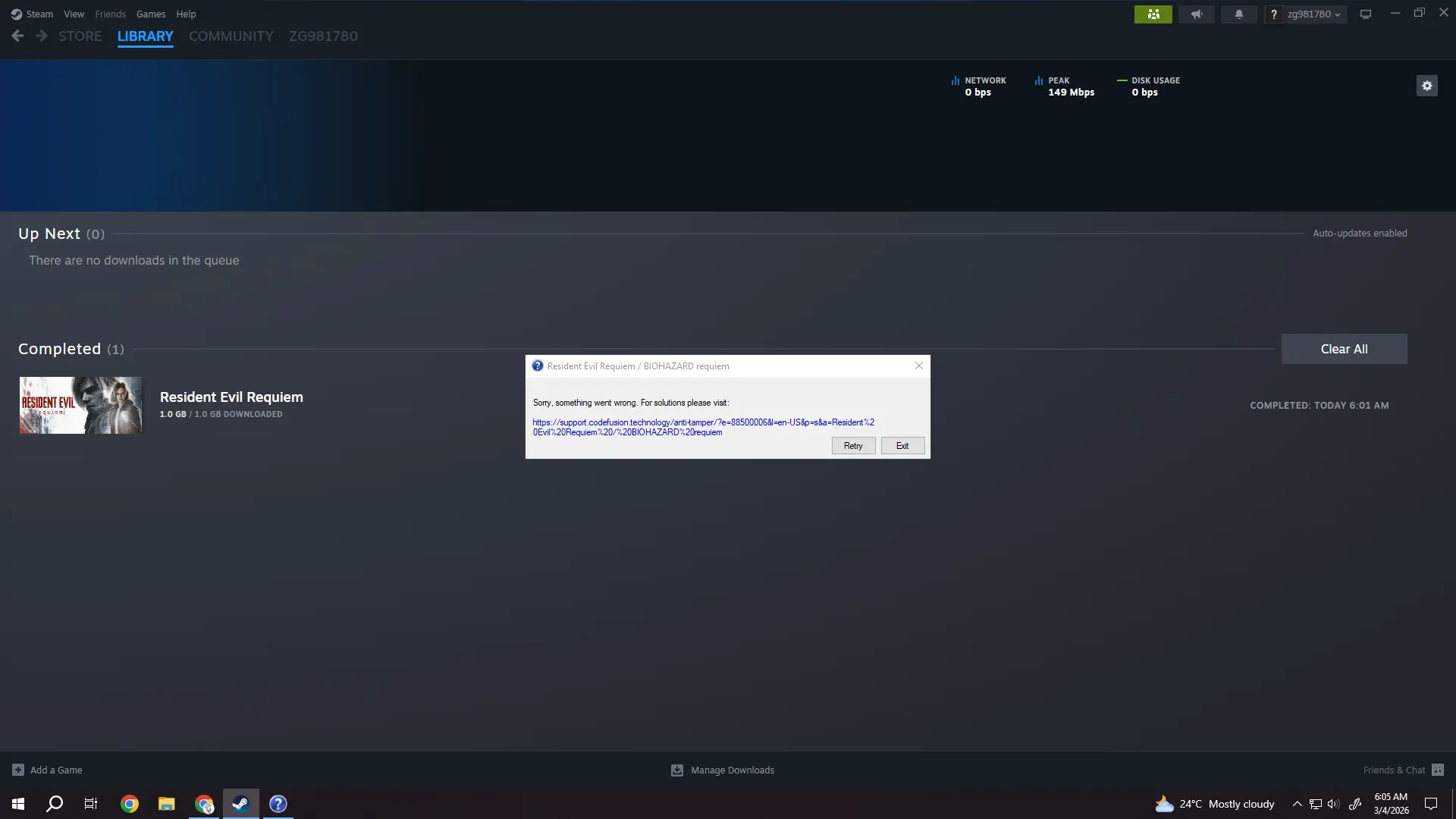Open the ZG981780 profile tab
Screen dimensions: 1456x819
[x=323, y=36]
